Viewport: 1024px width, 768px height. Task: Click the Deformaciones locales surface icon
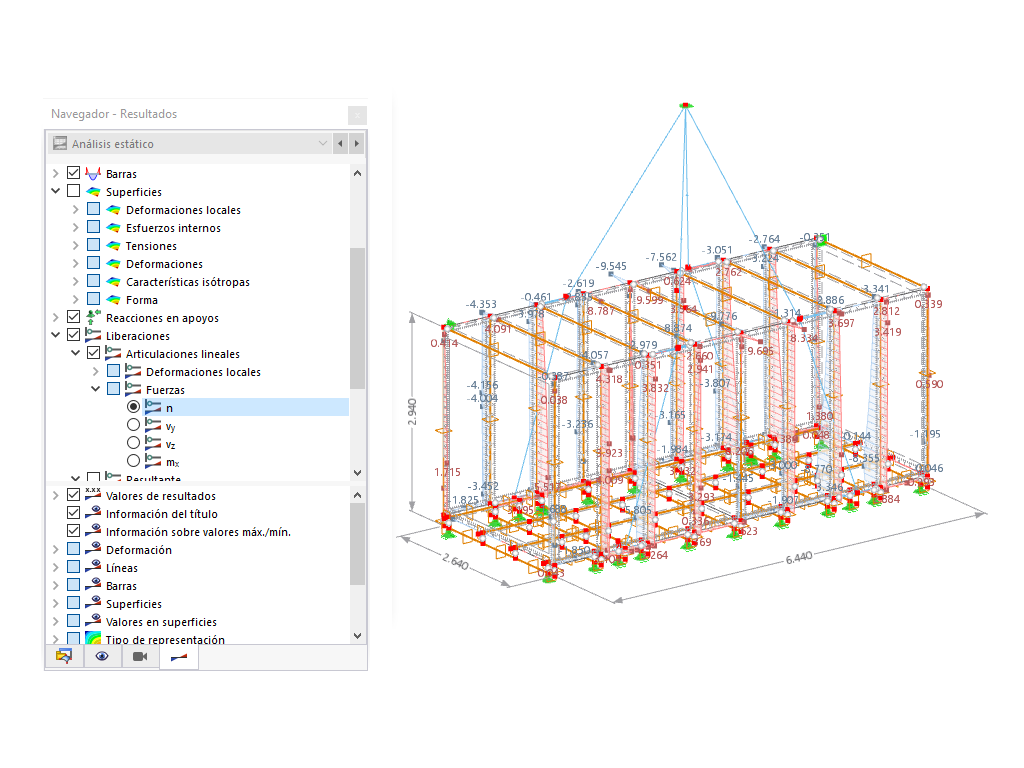click(113, 210)
